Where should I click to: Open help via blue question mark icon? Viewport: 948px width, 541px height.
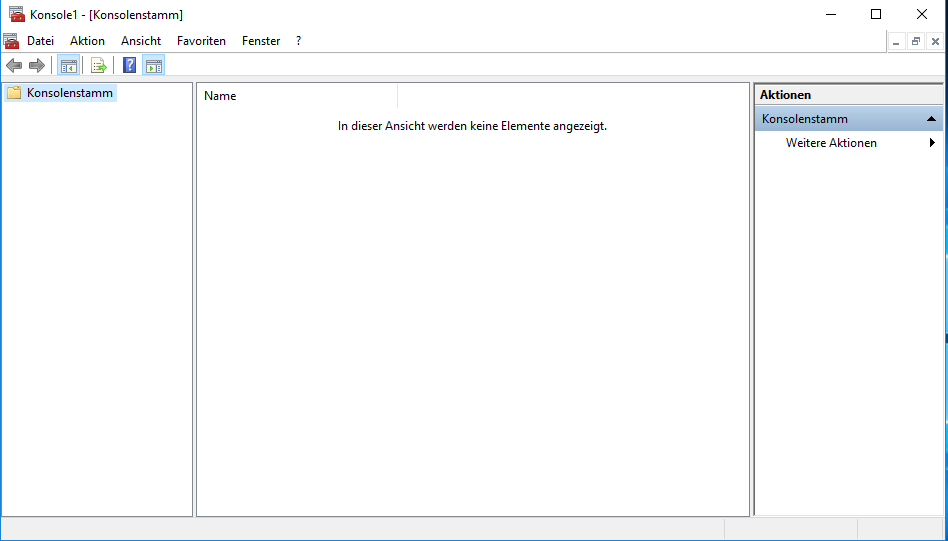coord(129,65)
